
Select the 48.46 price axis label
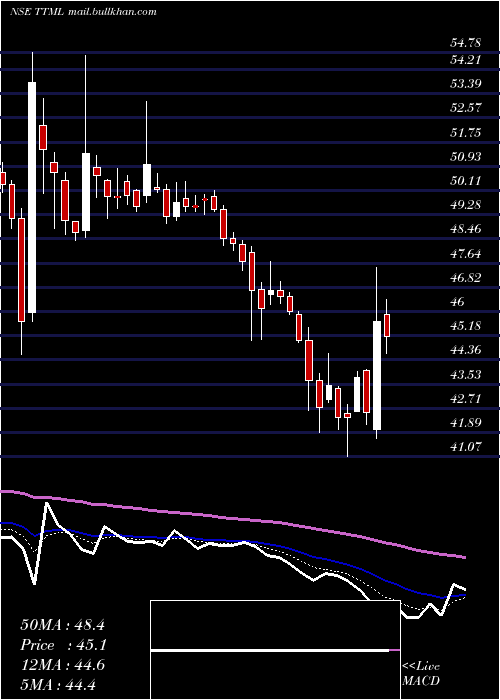466,229
